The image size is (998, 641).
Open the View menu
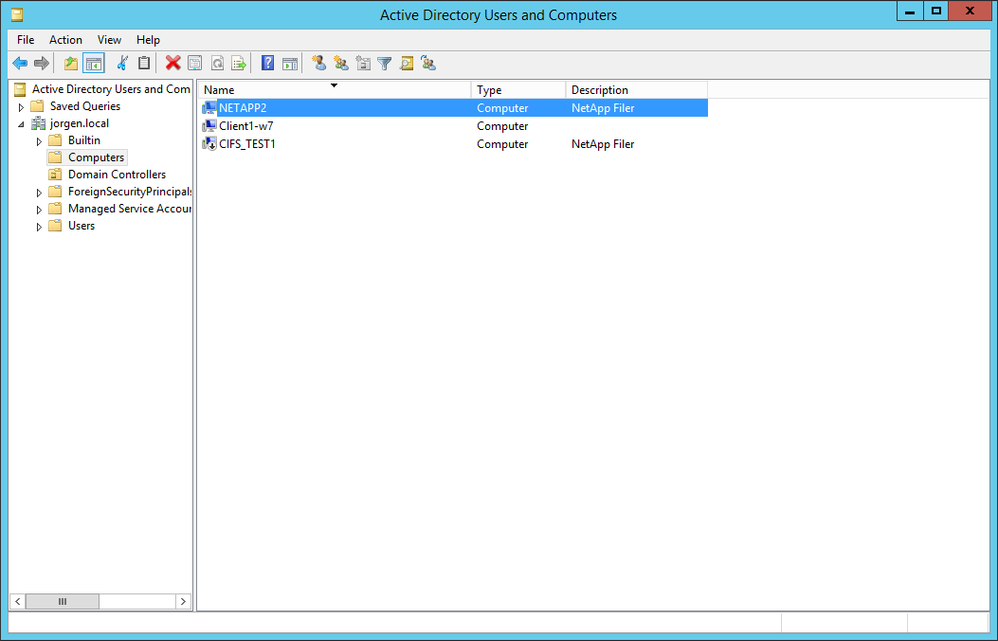[109, 40]
